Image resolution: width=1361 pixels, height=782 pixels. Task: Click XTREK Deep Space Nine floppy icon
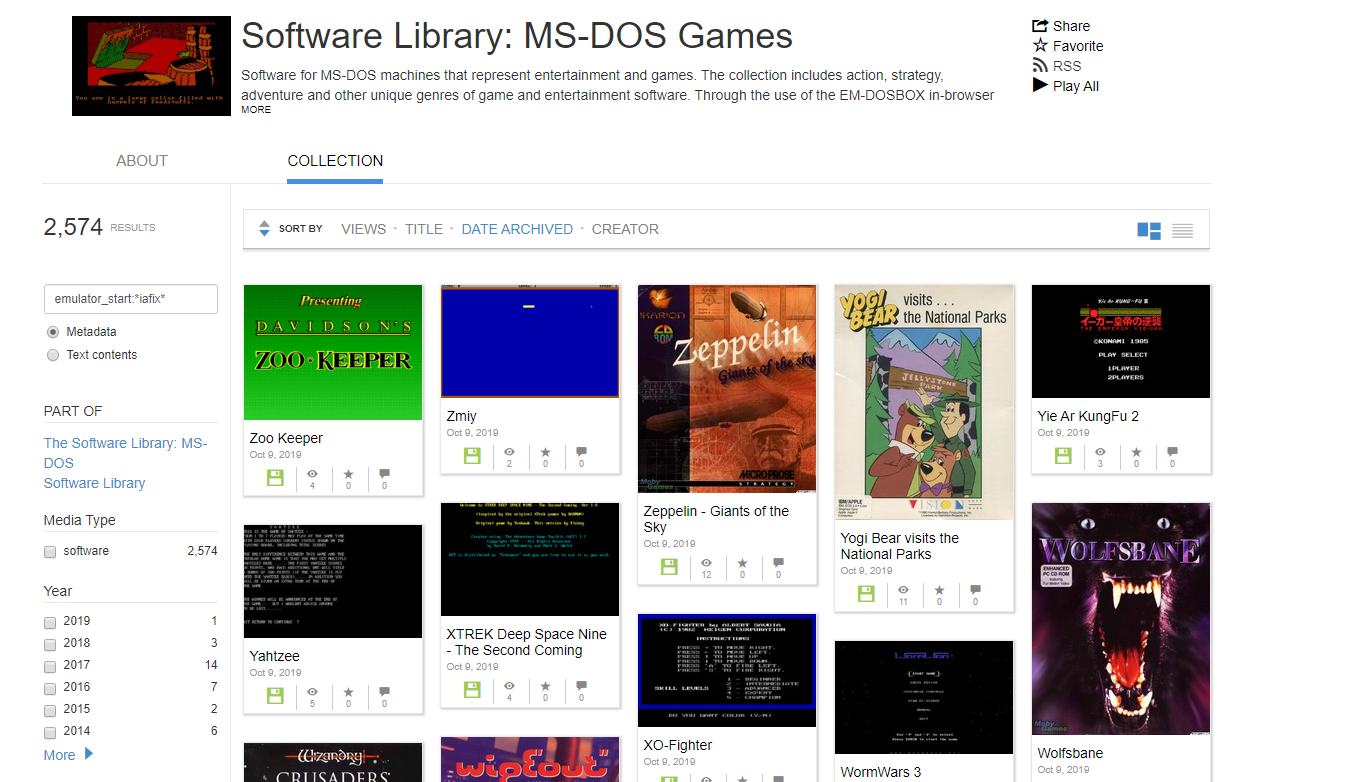(473, 689)
